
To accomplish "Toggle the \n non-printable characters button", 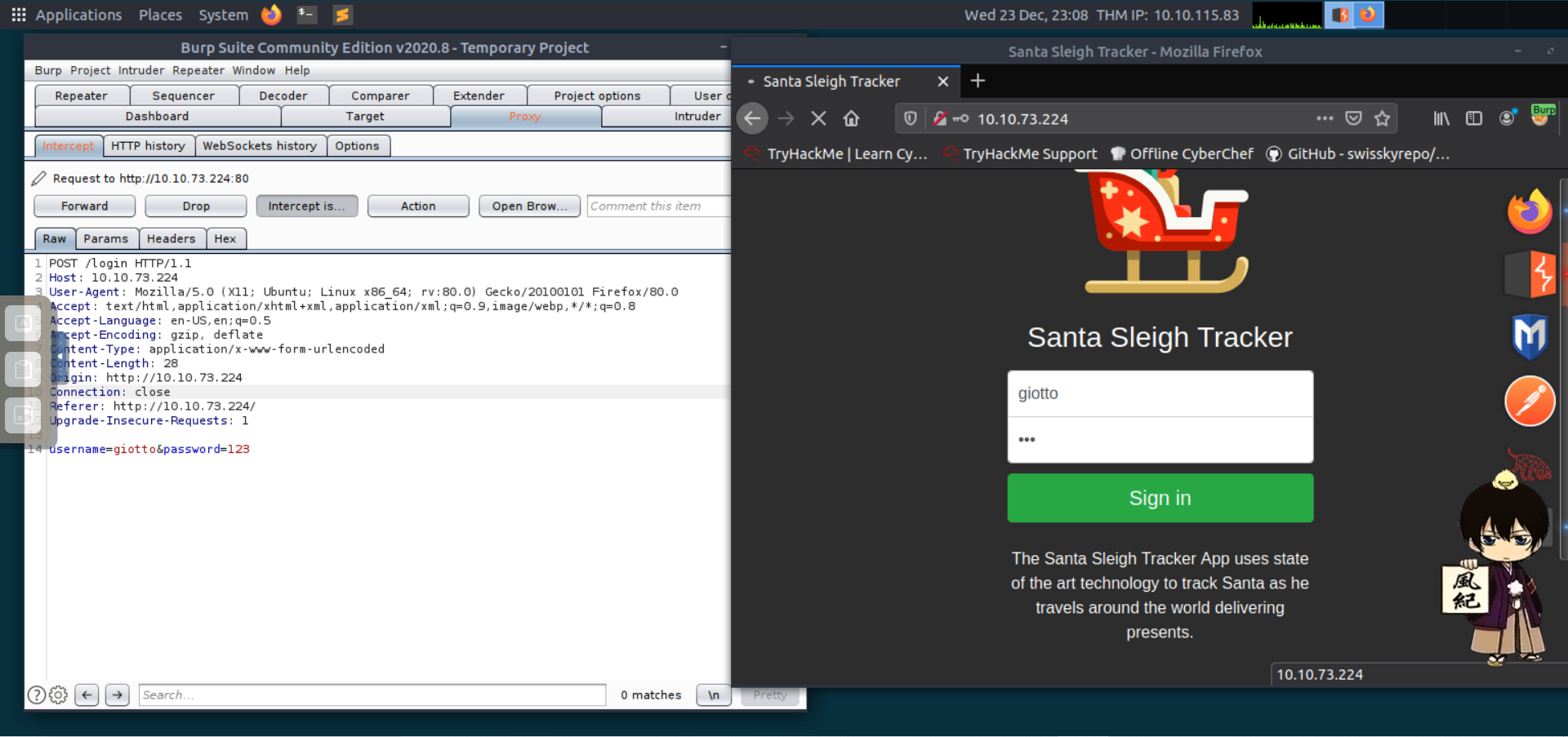I will (714, 695).
